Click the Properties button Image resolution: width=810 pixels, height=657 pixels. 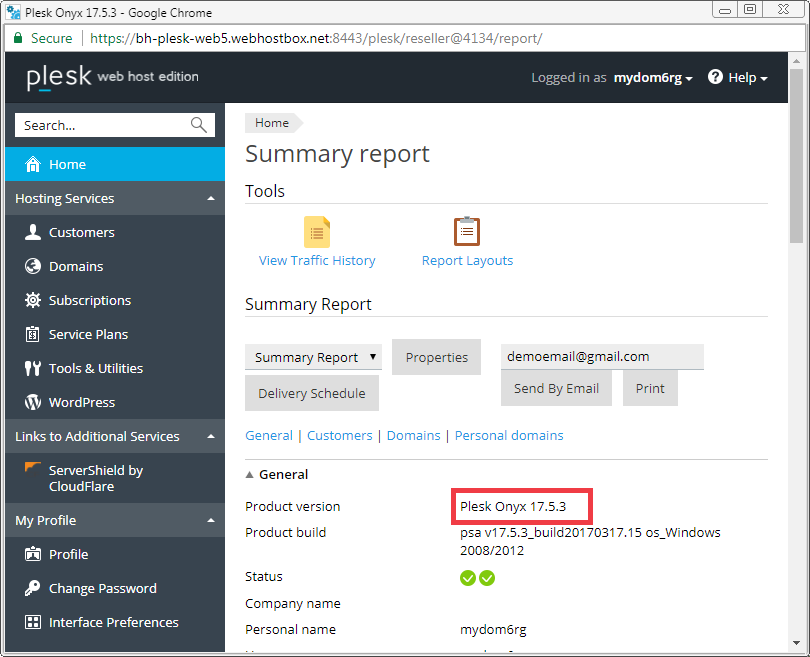(x=437, y=357)
